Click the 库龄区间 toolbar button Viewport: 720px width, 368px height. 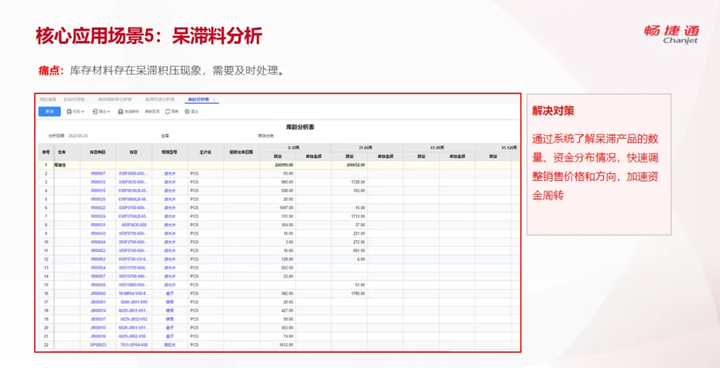pyautogui.click(x=152, y=112)
